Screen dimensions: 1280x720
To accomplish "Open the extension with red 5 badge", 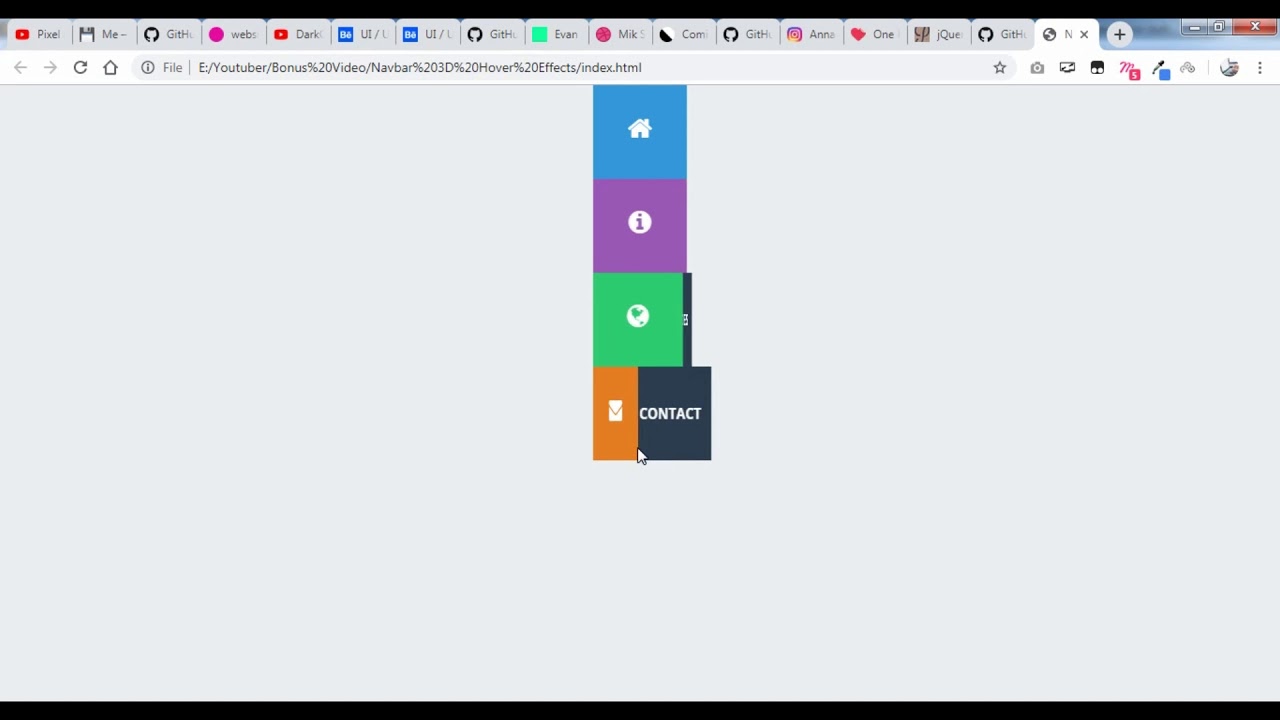I will [1129, 68].
